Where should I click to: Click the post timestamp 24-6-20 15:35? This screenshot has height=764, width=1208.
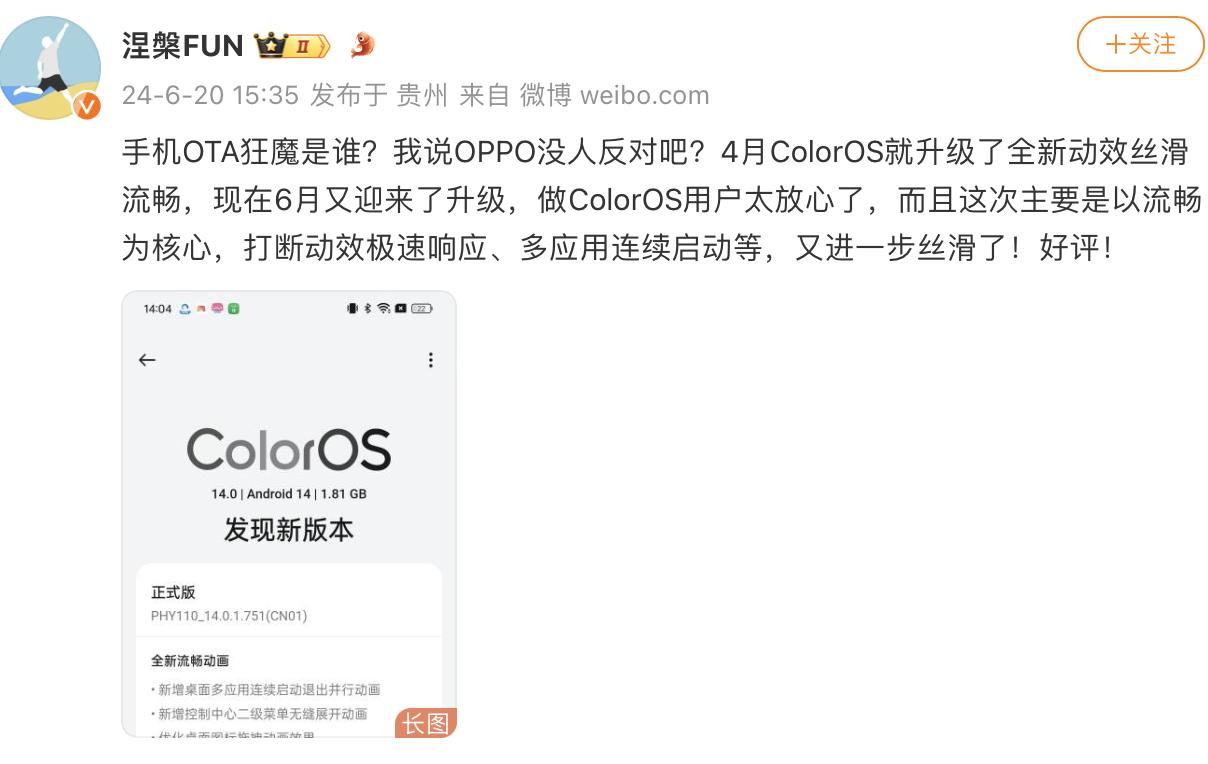(x=211, y=95)
